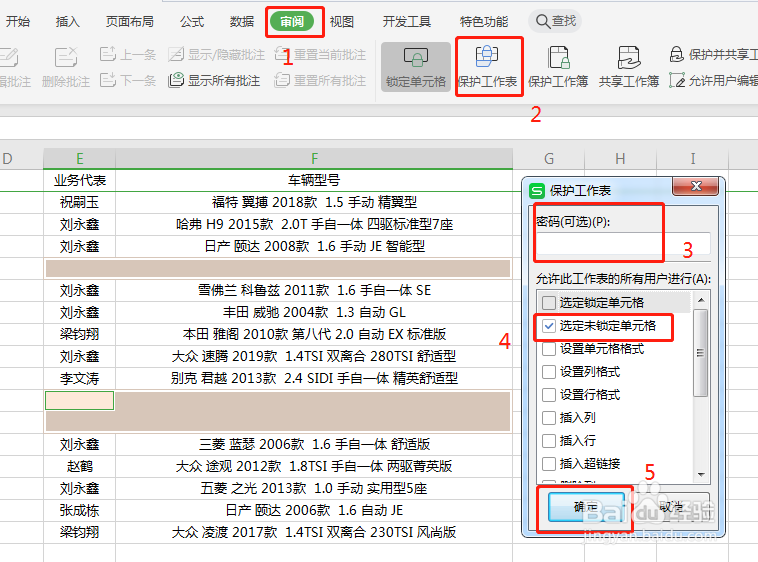Click cell 张成栋
Screen dimensions: 758x562
[79, 510]
